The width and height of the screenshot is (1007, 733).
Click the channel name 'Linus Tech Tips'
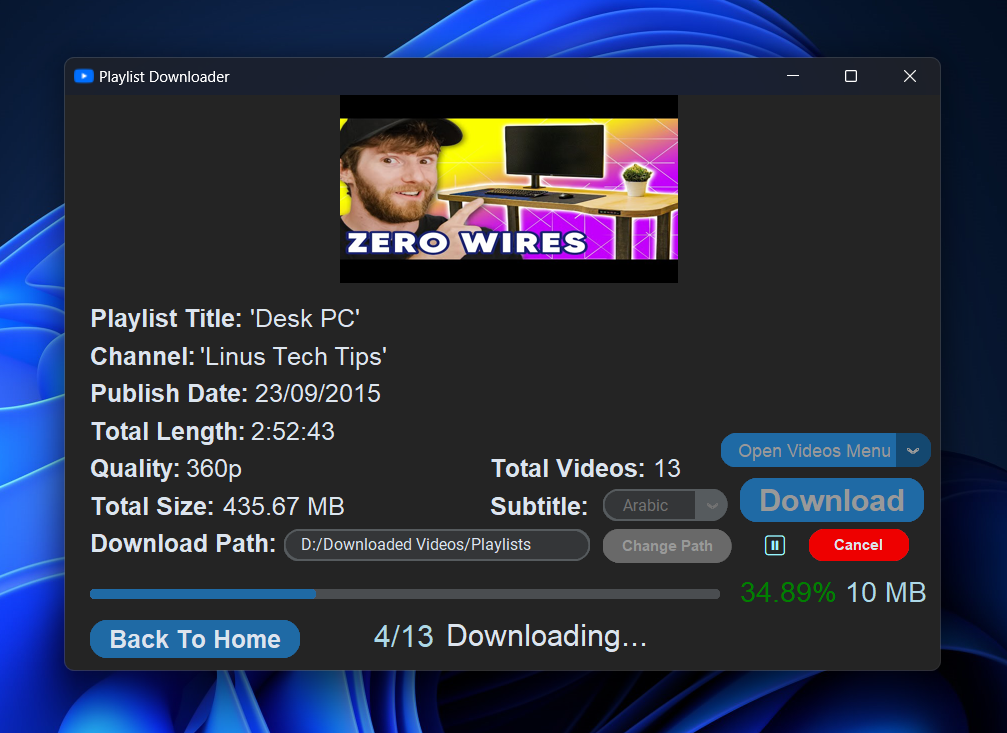(x=293, y=357)
